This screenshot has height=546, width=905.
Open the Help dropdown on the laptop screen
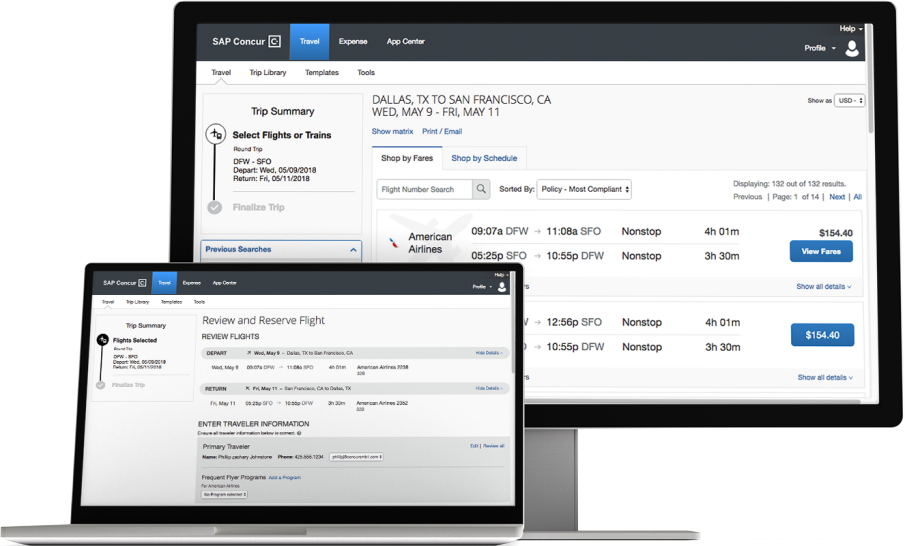[x=501, y=275]
